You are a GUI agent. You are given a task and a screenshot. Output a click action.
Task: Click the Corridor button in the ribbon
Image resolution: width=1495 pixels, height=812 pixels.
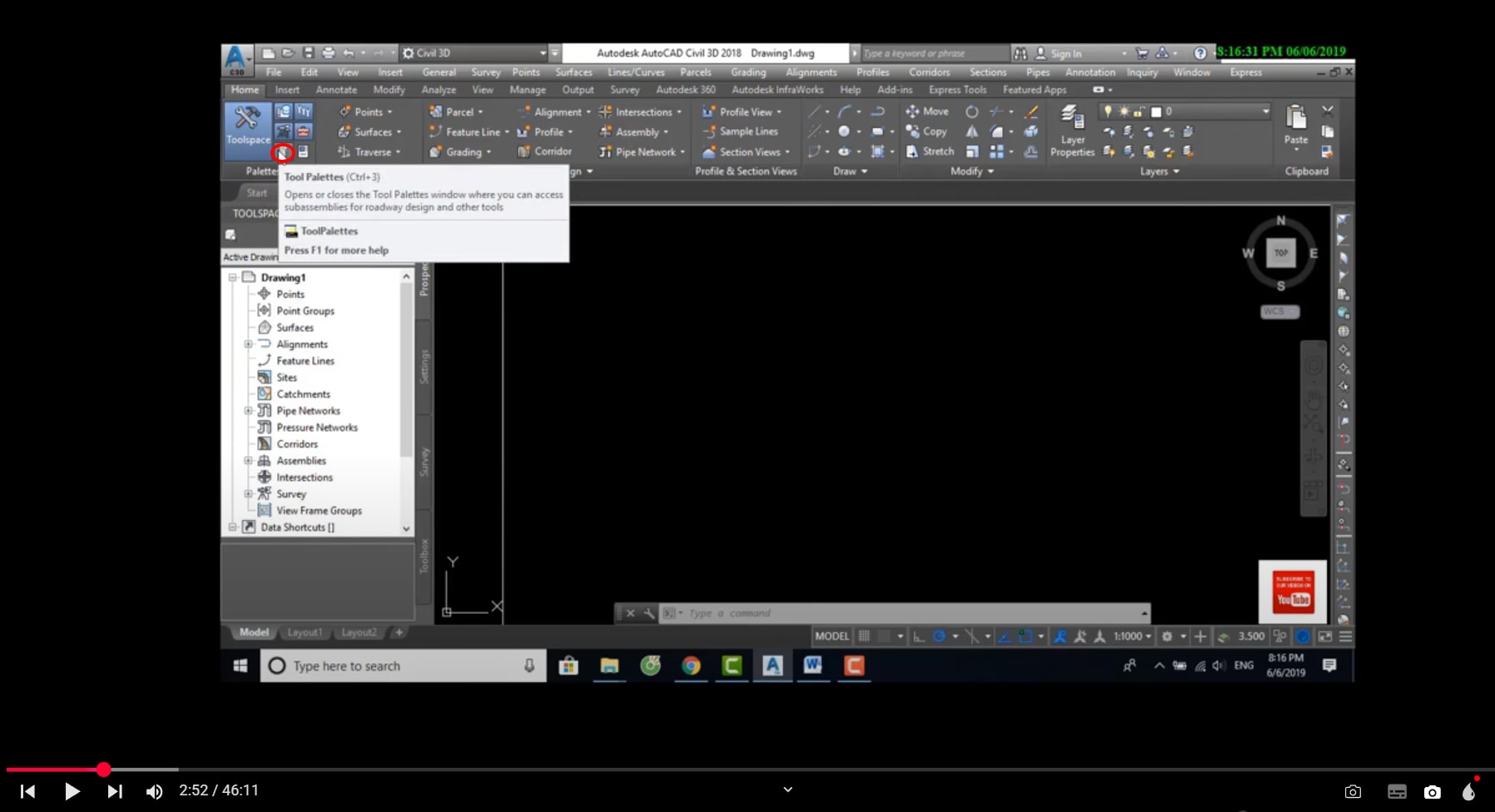544,151
